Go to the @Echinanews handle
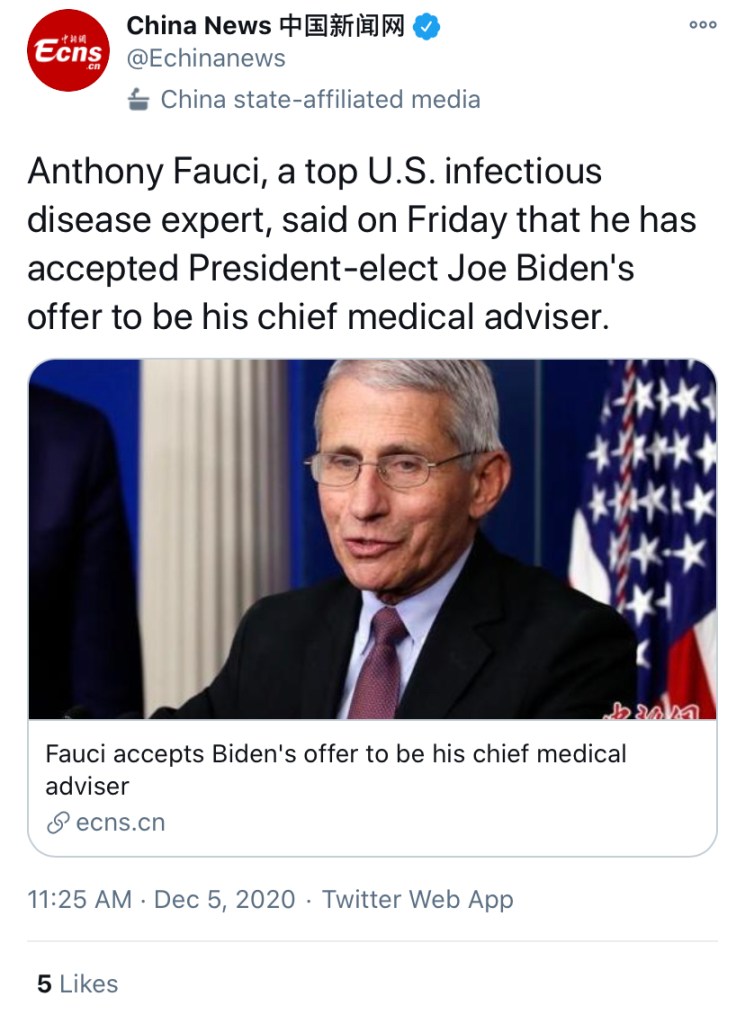745x1023 pixels. click(206, 59)
